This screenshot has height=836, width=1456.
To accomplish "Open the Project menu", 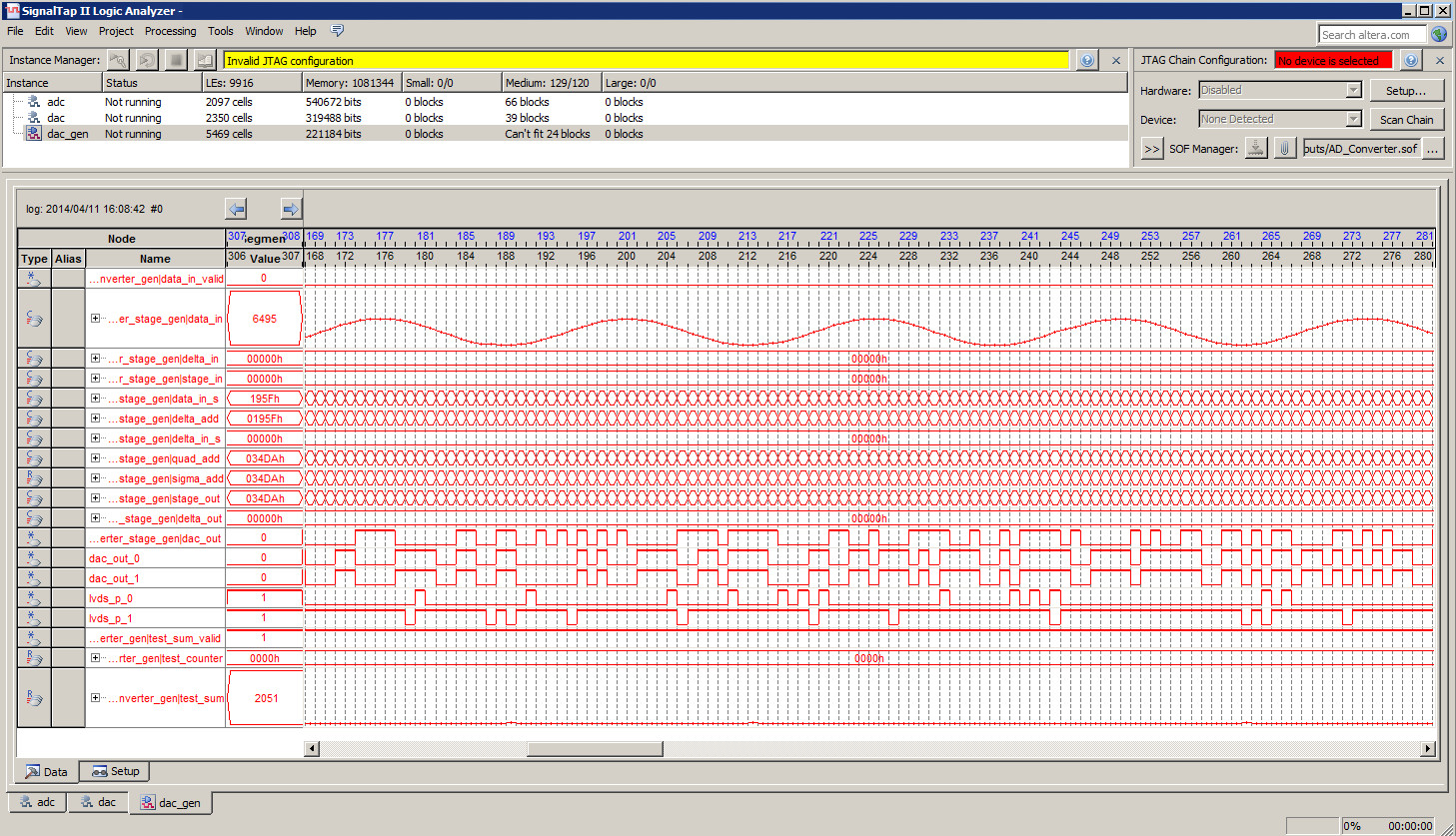I will pyautogui.click(x=116, y=31).
